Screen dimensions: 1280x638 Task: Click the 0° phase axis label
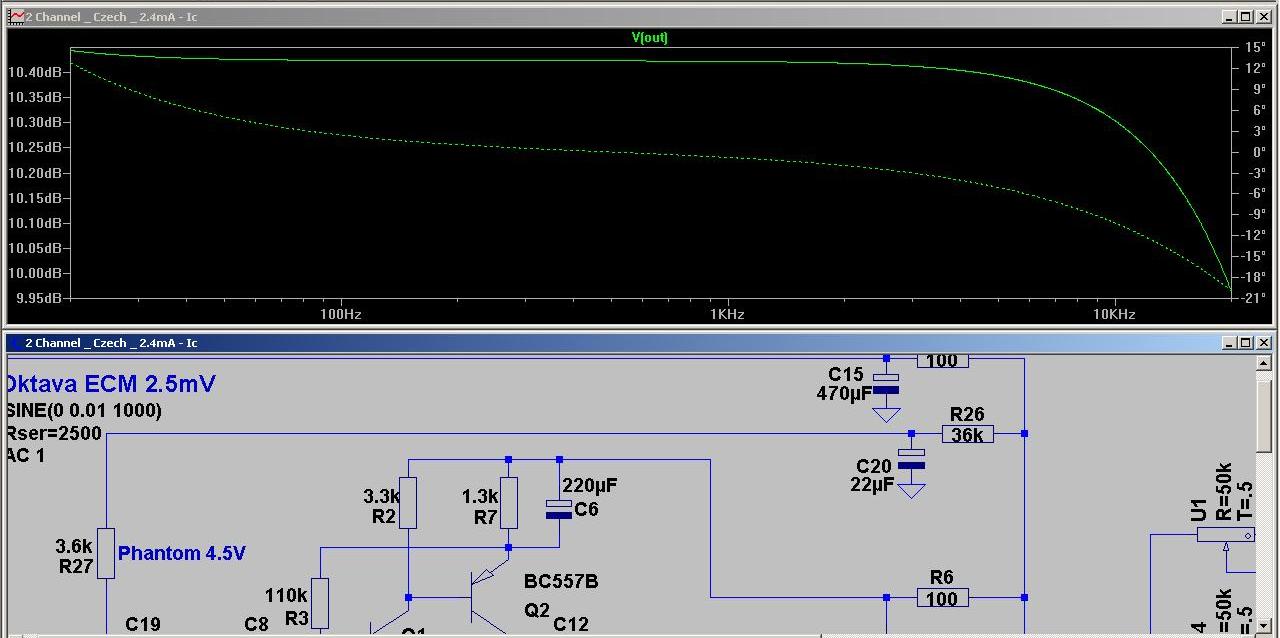click(x=1260, y=152)
